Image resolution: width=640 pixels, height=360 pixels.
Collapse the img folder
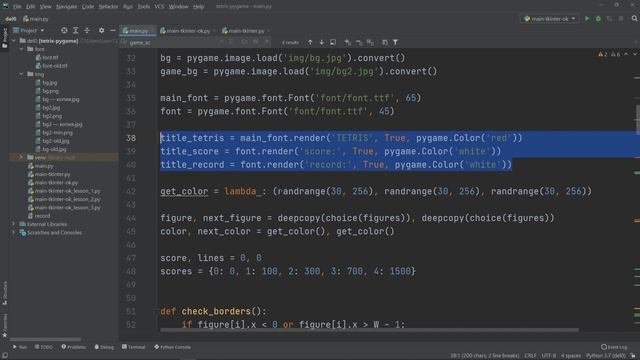22,74
